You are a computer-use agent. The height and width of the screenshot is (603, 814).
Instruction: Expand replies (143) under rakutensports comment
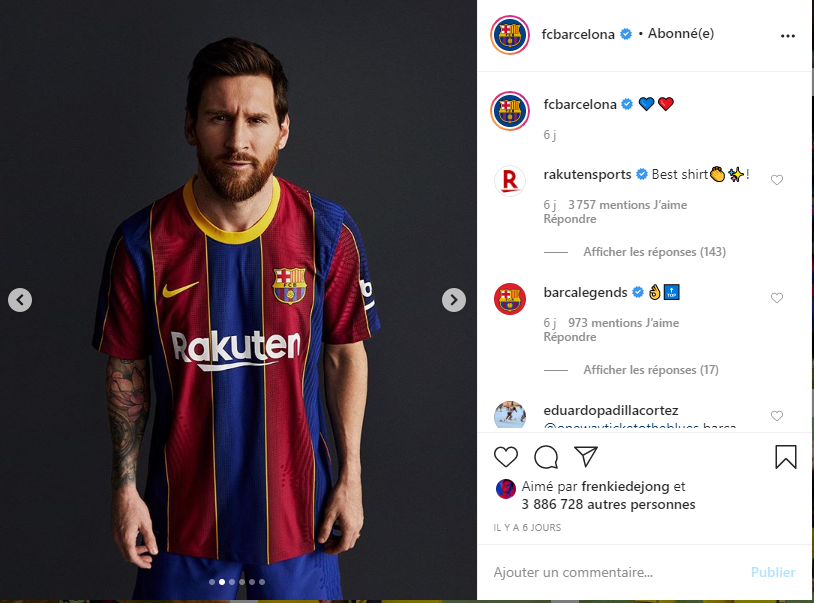654,252
